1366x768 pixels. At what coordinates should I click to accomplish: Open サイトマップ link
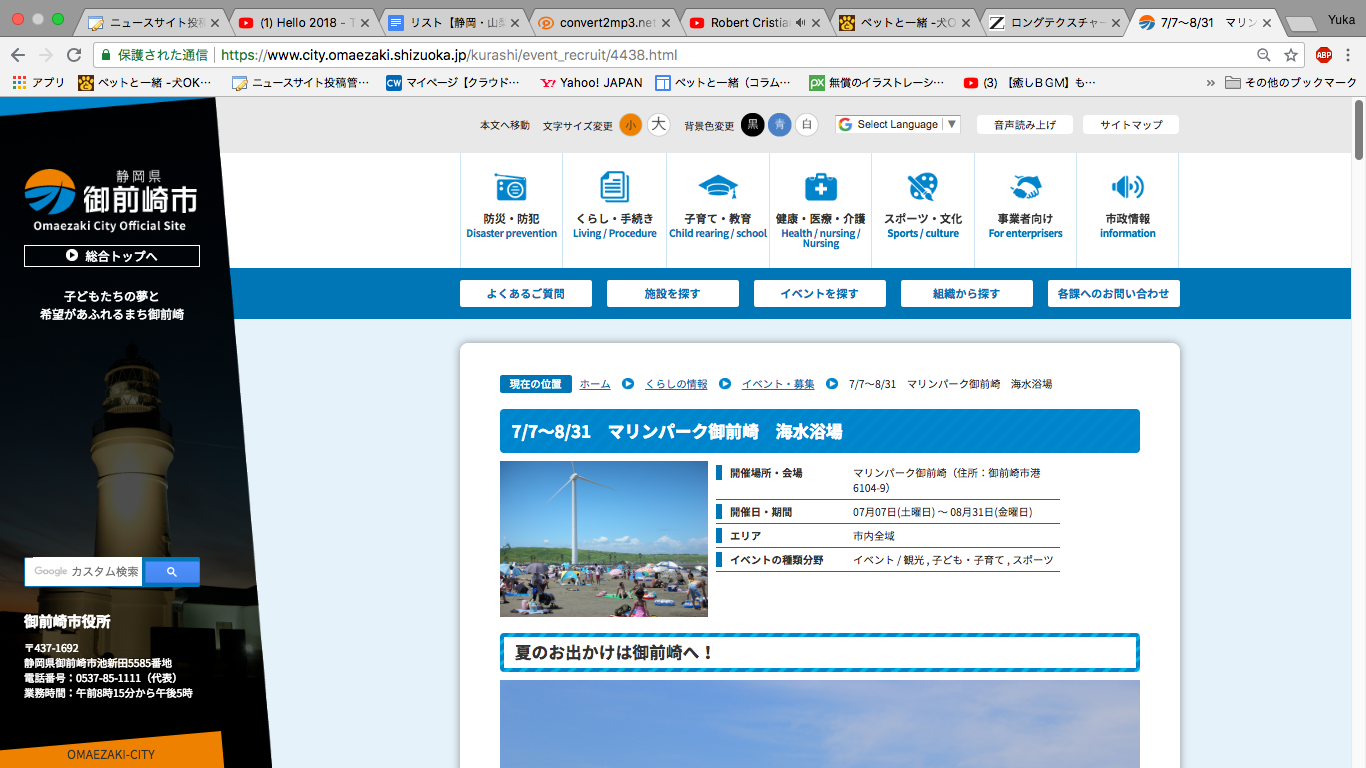1131,125
